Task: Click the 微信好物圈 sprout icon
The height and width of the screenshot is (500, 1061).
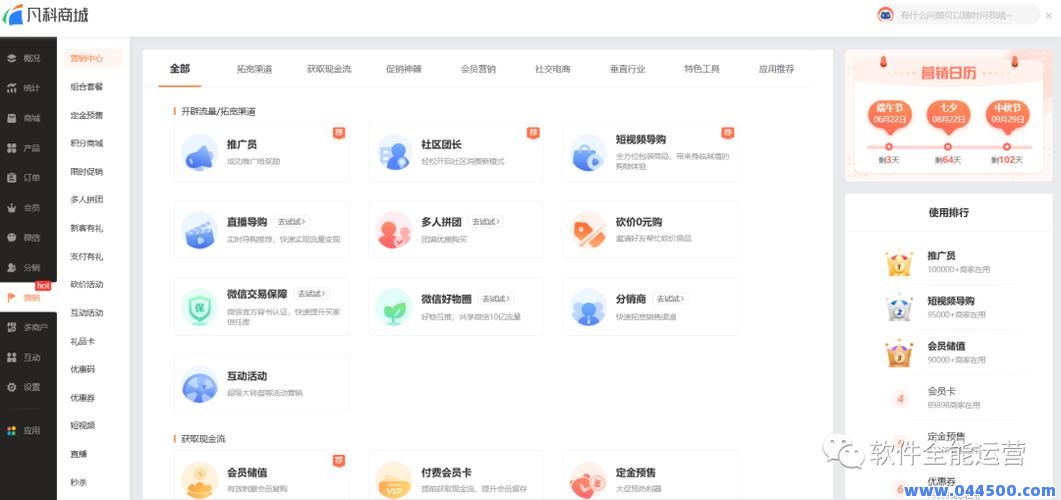Action: [394, 307]
